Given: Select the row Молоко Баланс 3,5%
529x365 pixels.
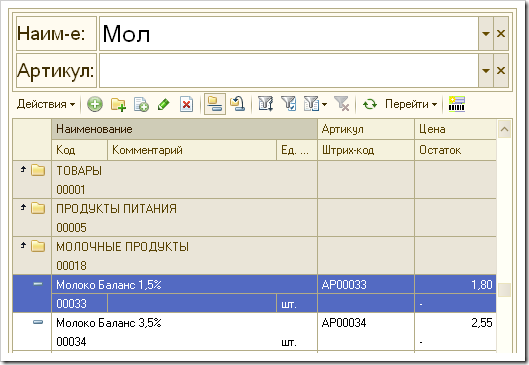Looking at the screenshot, I should [x=254, y=332].
